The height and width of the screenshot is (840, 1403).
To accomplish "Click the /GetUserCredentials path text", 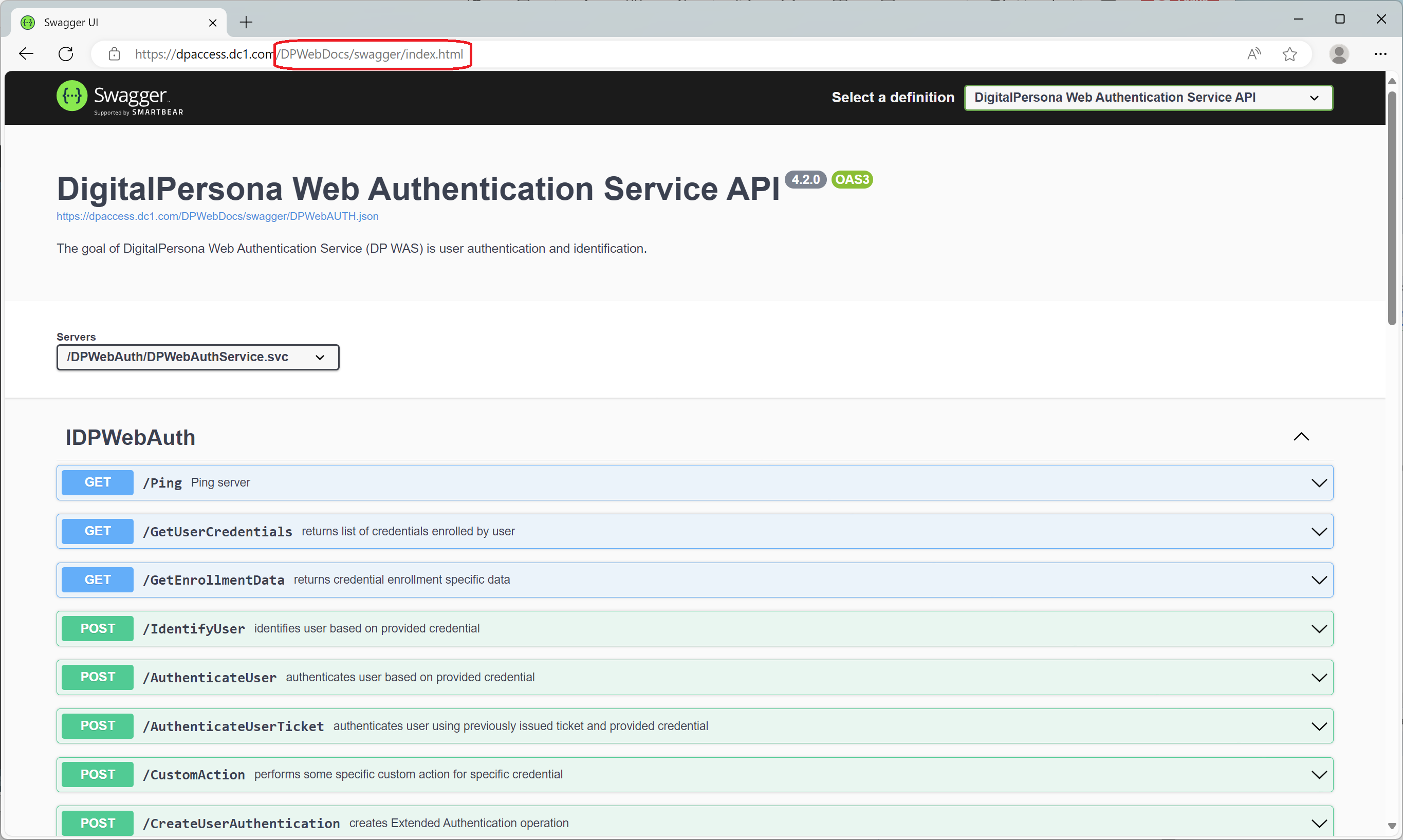I will [x=217, y=532].
